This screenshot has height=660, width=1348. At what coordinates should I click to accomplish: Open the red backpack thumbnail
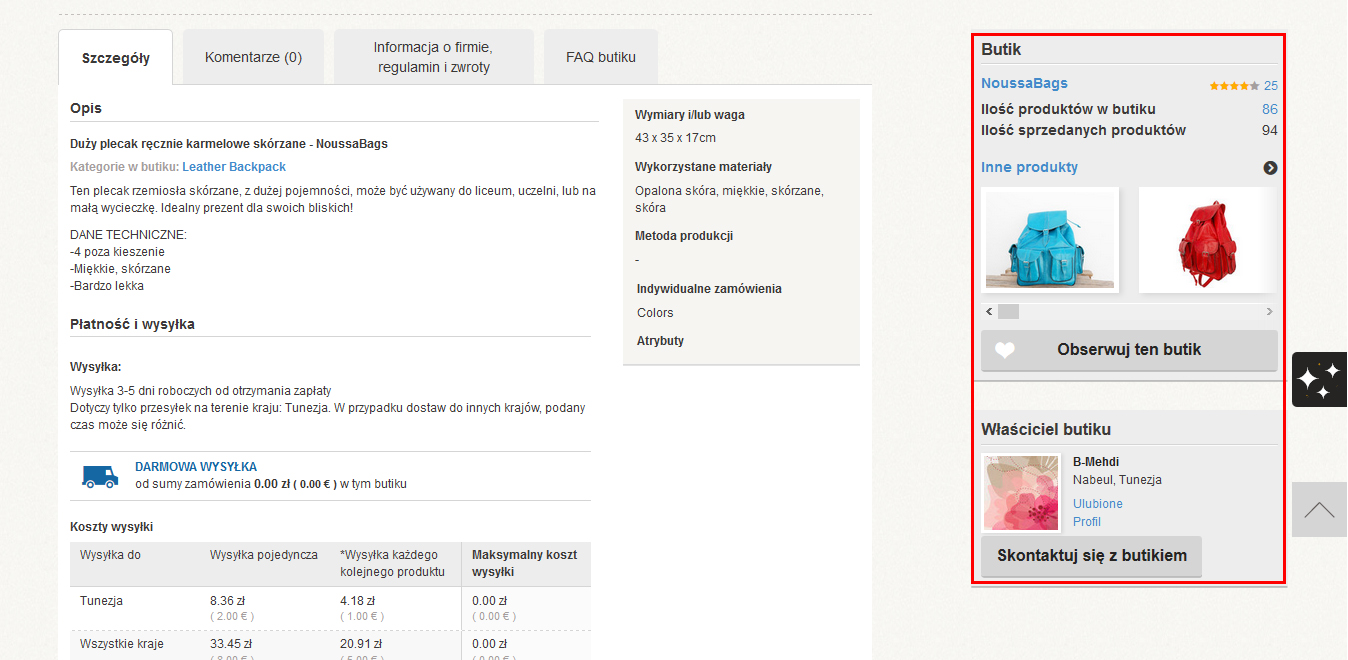pyautogui.click(x=1207, y=240)
